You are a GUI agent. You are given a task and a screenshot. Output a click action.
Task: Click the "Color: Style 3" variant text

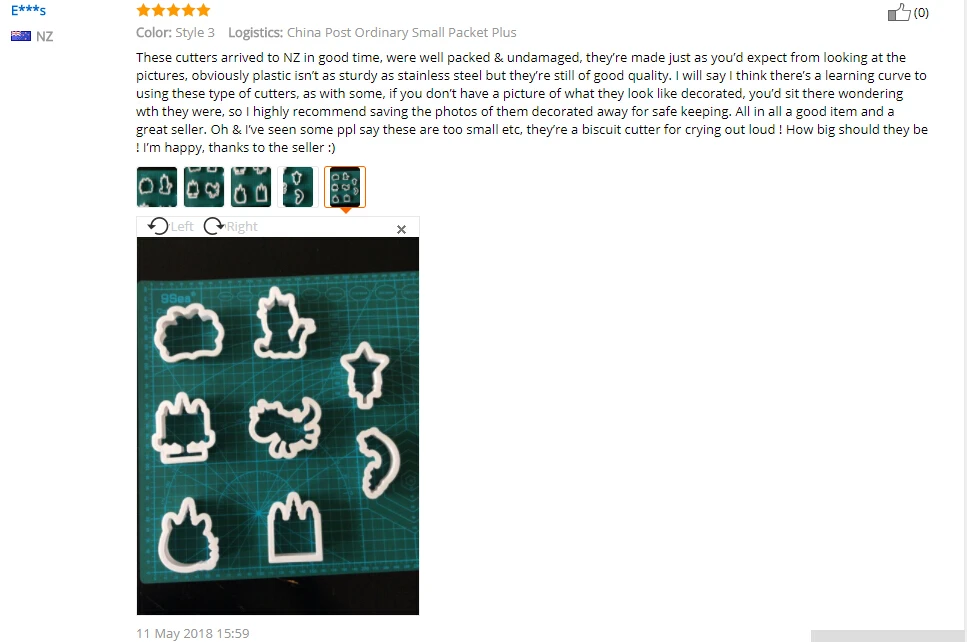(x=175, y=33)
